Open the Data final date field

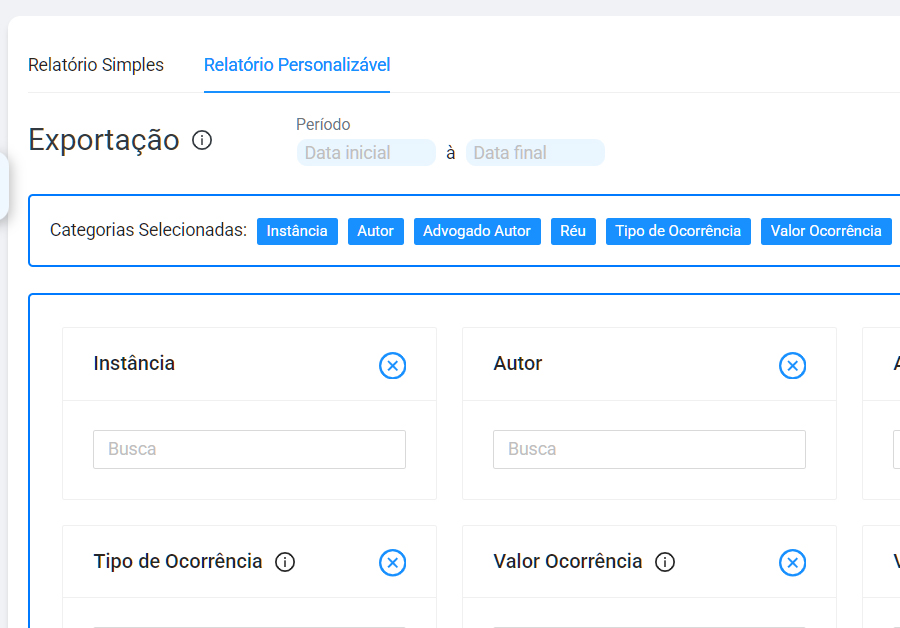tap(535, 153)
